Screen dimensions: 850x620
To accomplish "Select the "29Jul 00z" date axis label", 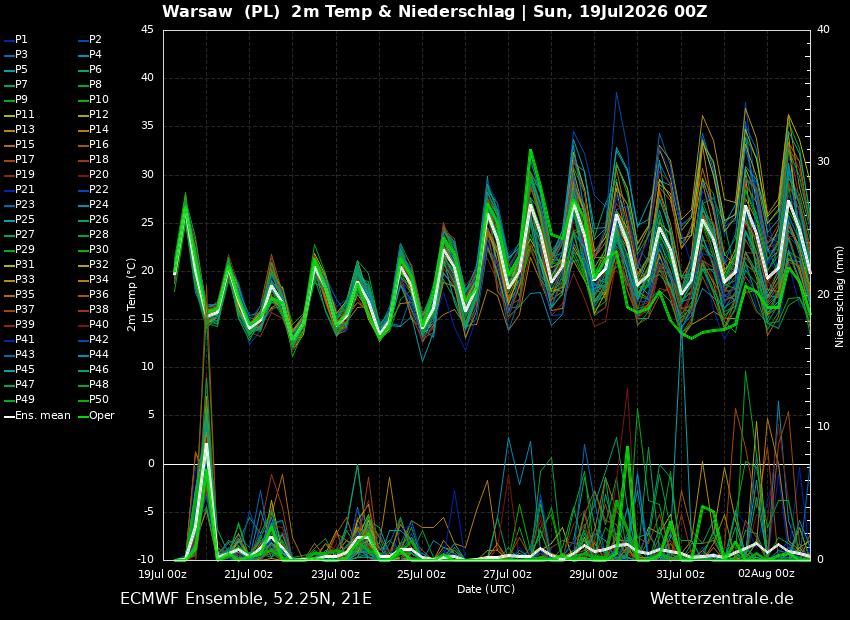I will pyautogui.click(x=593, y=574).
